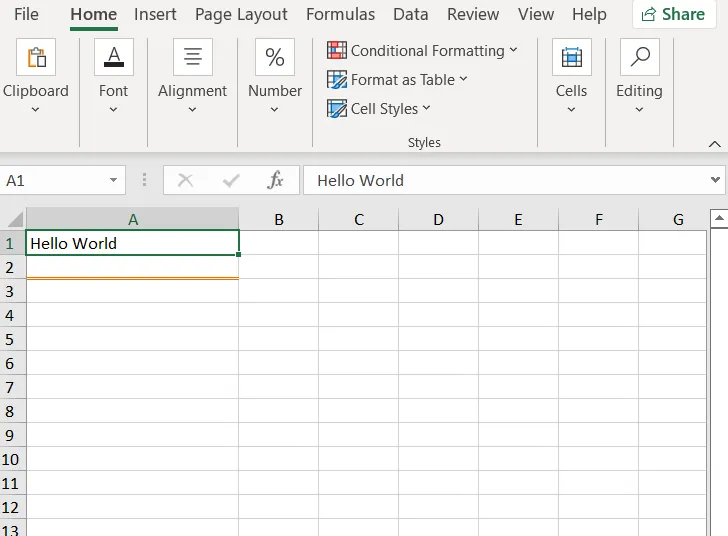Viewport: 728px width, 536px height.
Task: Switch to the Insert tab
Action: coord(155,14)
